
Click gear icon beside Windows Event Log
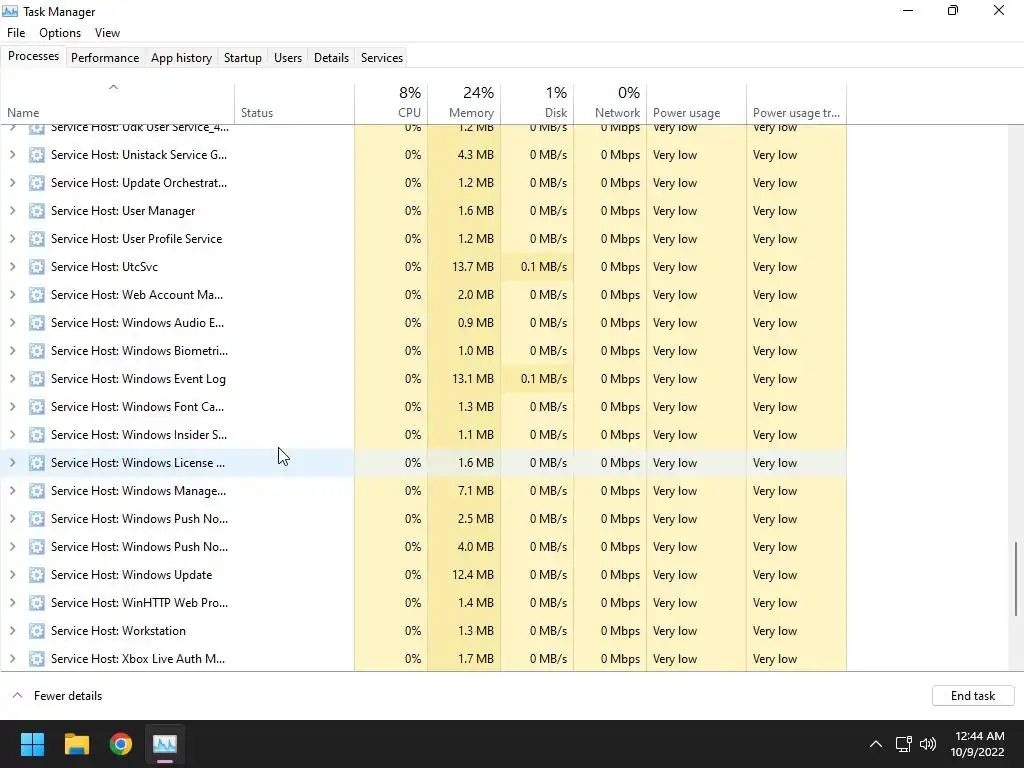click(x=37, y=379)
